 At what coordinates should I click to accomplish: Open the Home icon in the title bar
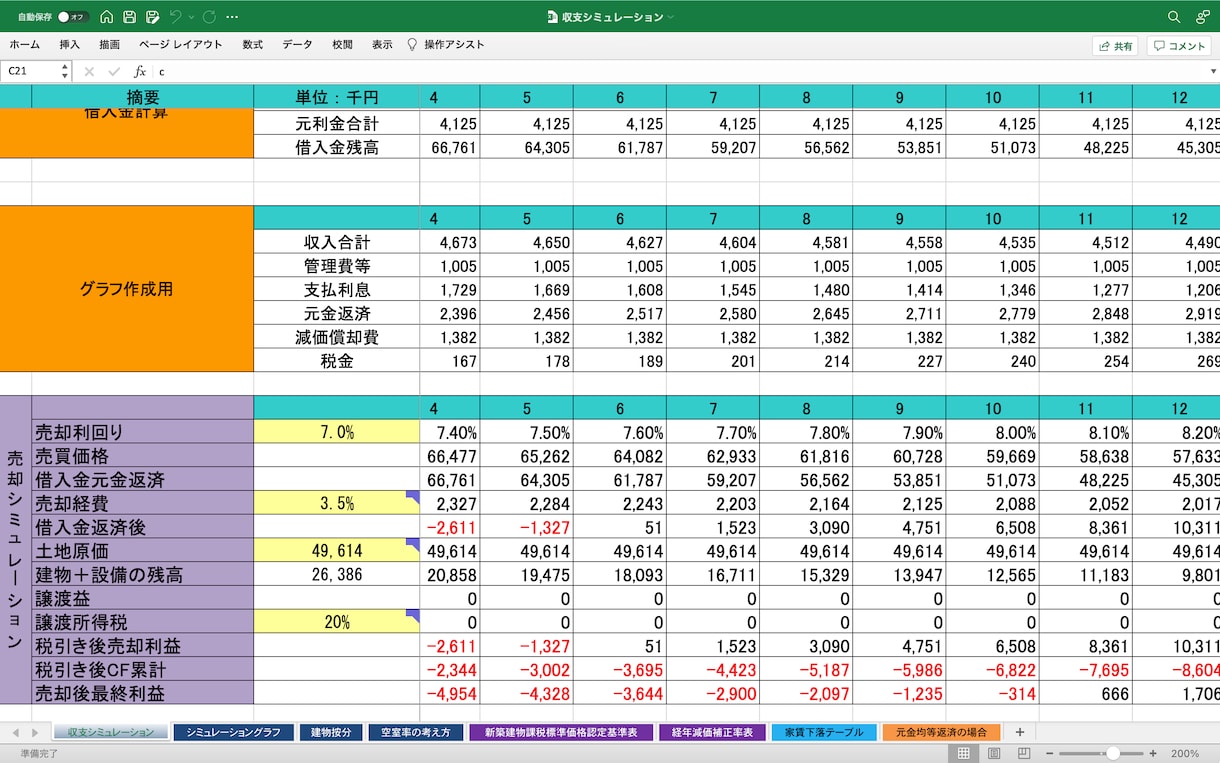point(107,17)
